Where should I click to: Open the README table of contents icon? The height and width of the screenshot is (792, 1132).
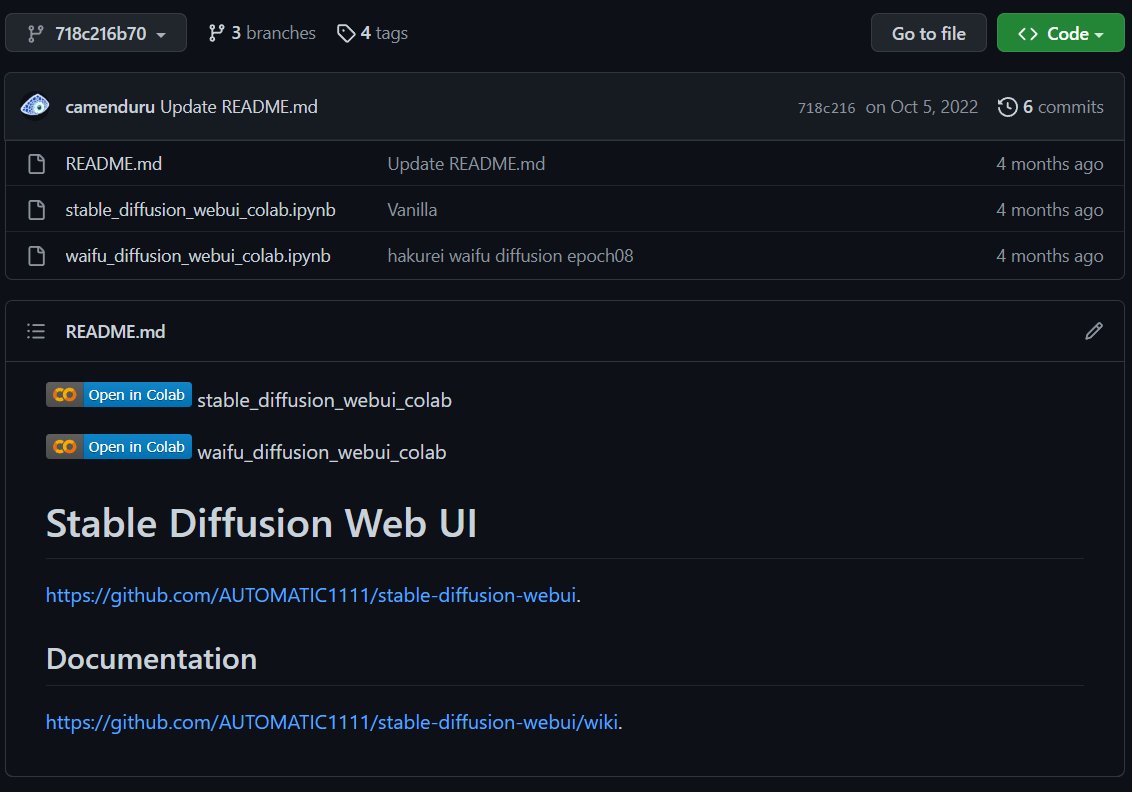click(36, 330)
